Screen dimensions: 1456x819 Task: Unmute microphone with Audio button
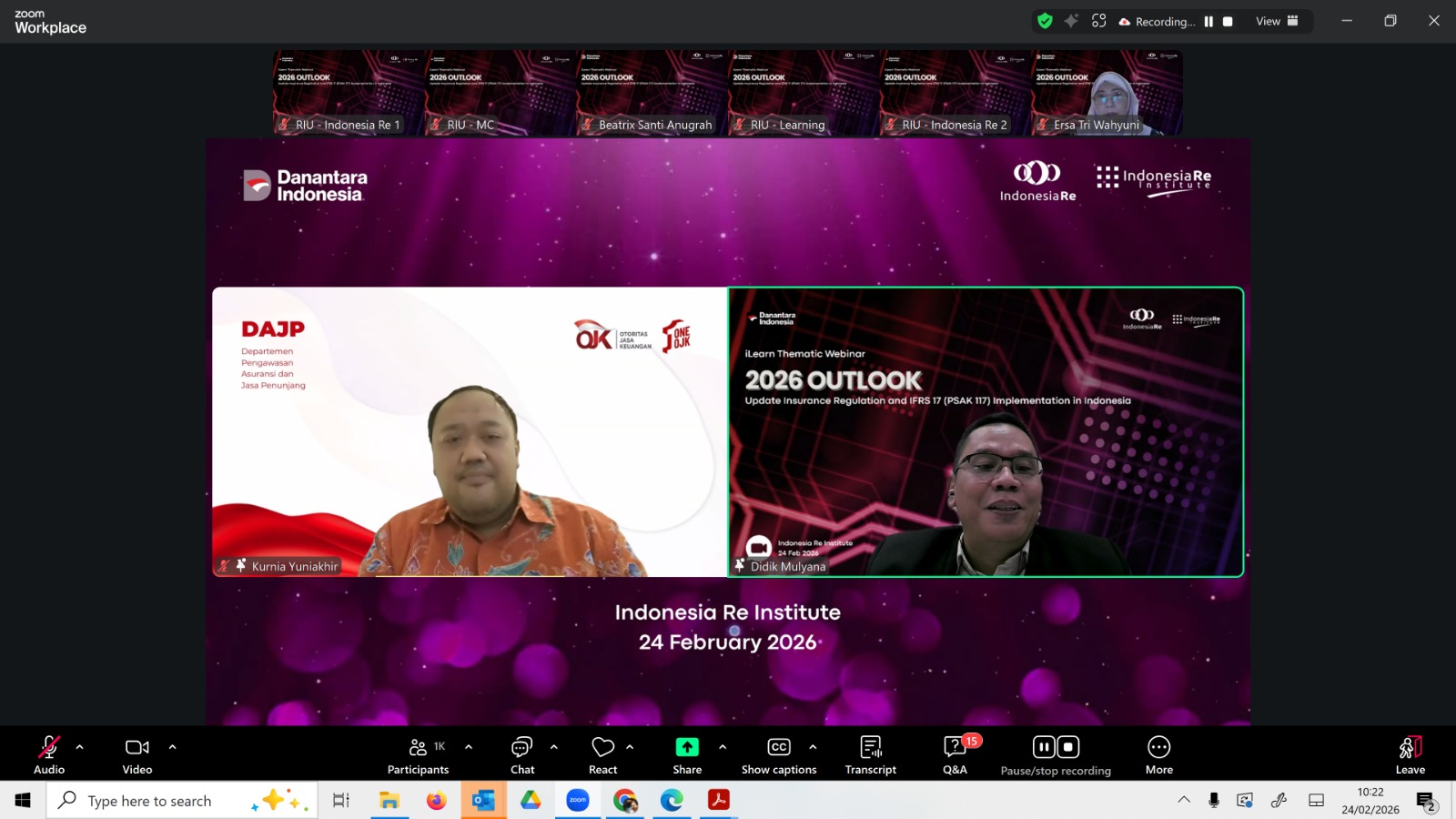tap(49, 754)
